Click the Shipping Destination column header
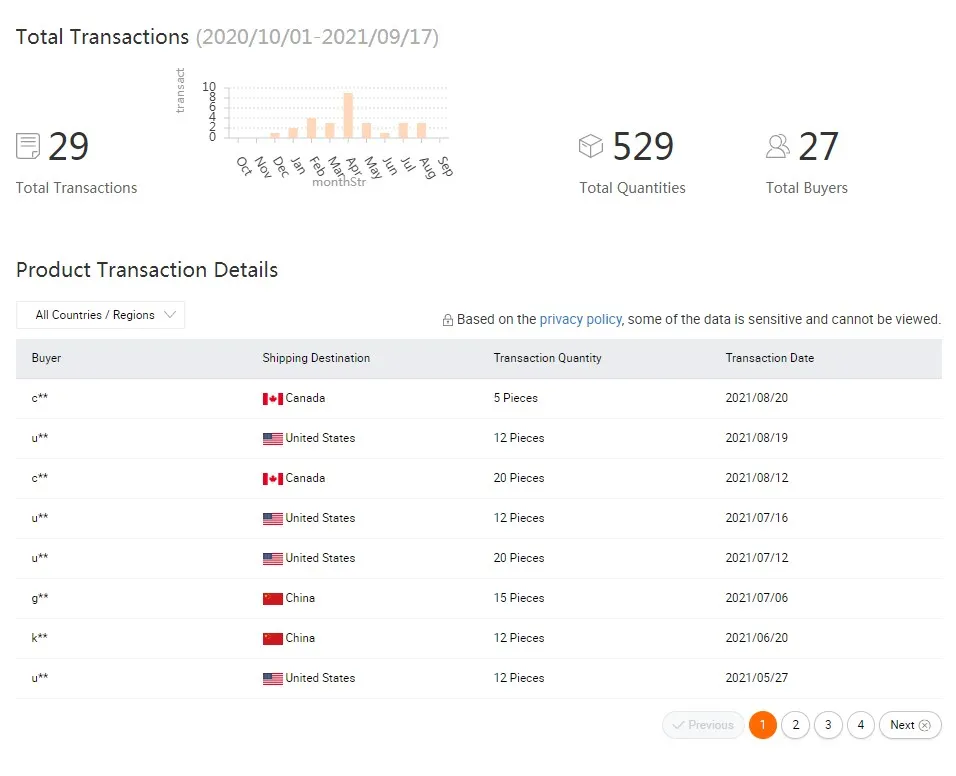Image resolution: width=956 pixels, height=776 pixels. [x=316, y=358]
